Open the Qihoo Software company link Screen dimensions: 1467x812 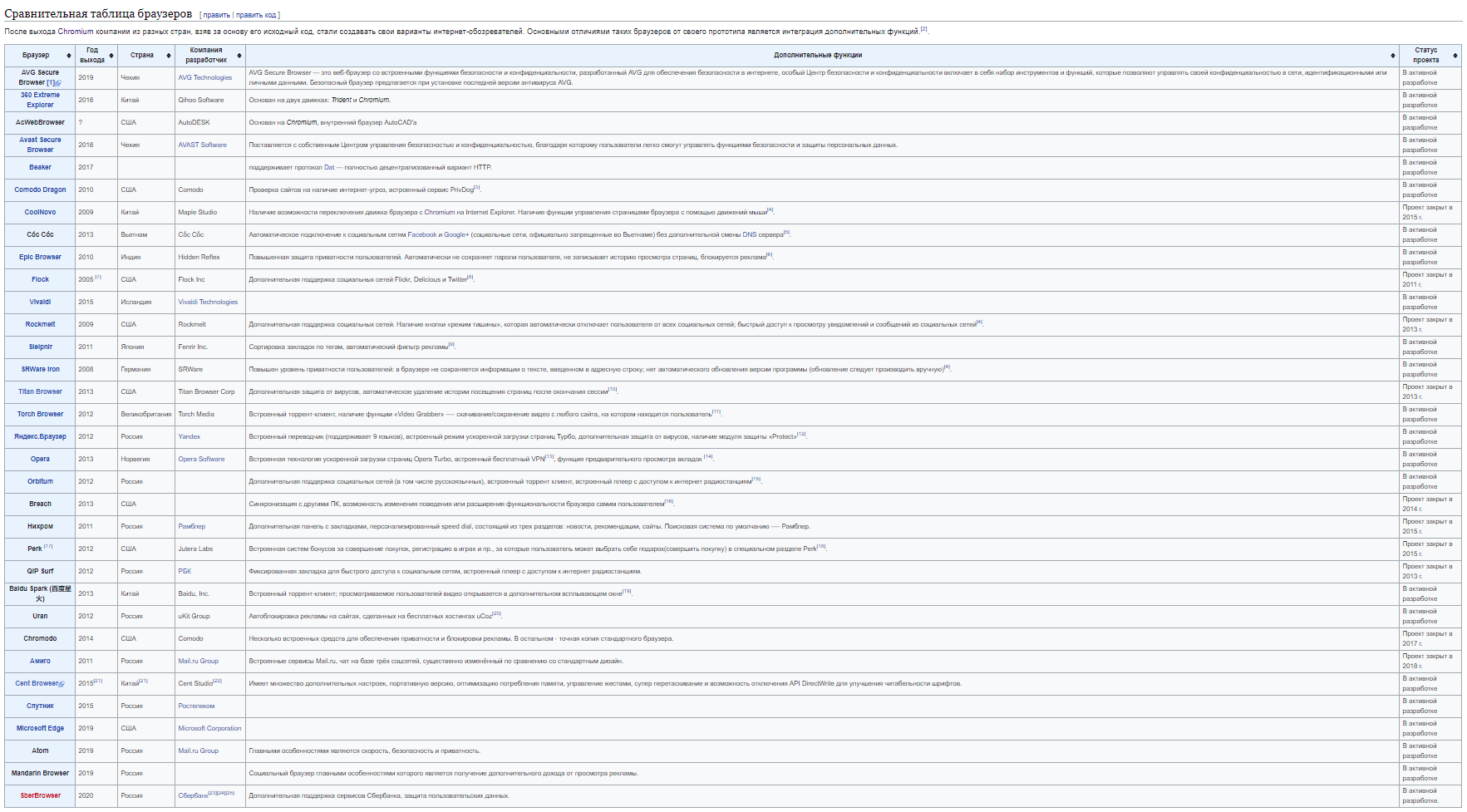tap(200, 100)
